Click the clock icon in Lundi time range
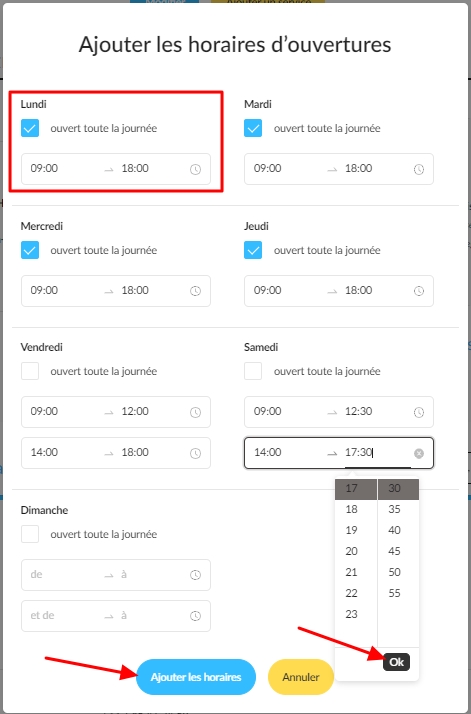 coord(195,169)
